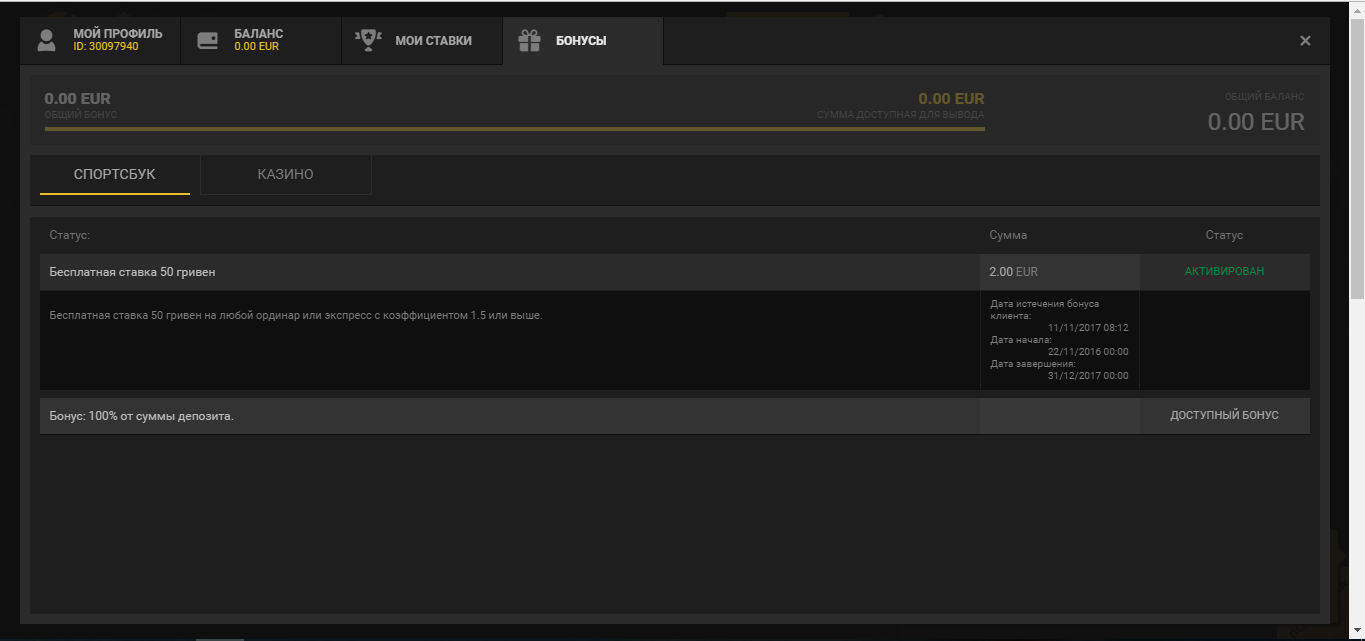Select the Бесплатная ставка 50 гривен row
The image size is (1365, 641).
click(x=400, y=271)
